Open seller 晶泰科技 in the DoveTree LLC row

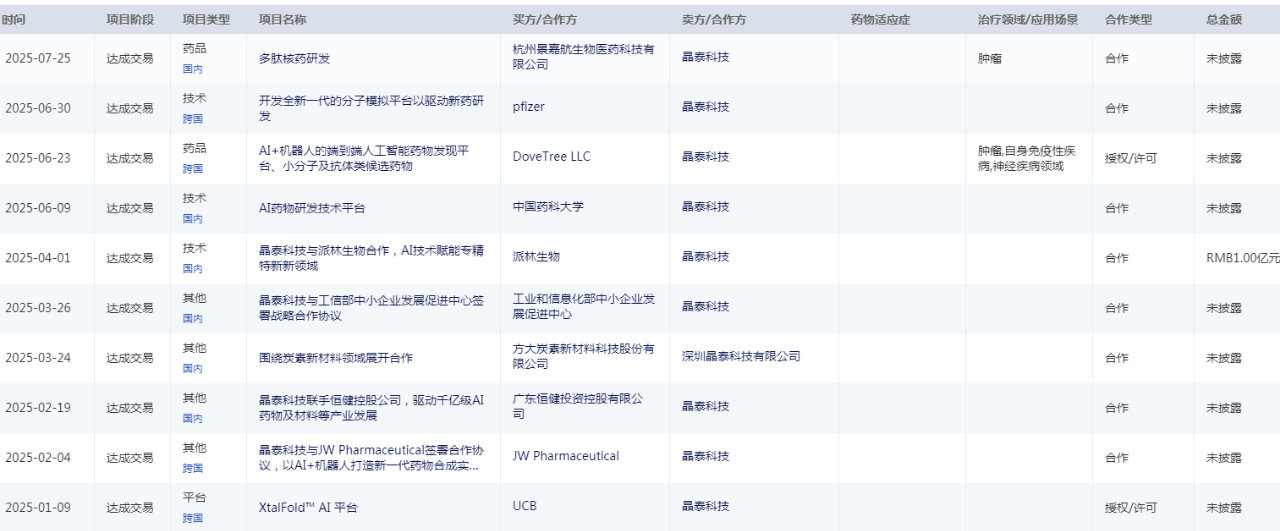point(706,157)
